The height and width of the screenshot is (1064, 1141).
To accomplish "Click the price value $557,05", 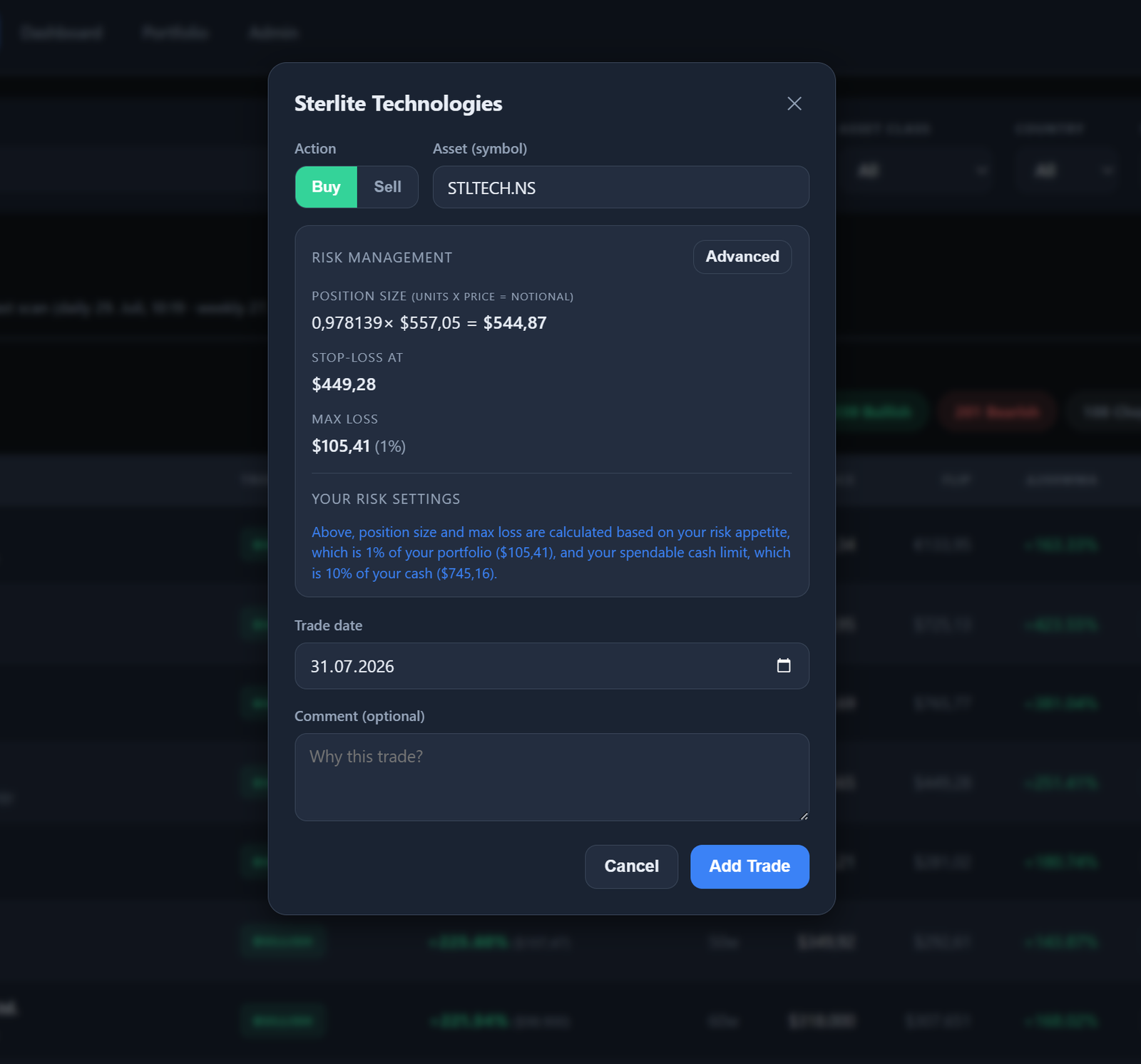I will 430,323.
